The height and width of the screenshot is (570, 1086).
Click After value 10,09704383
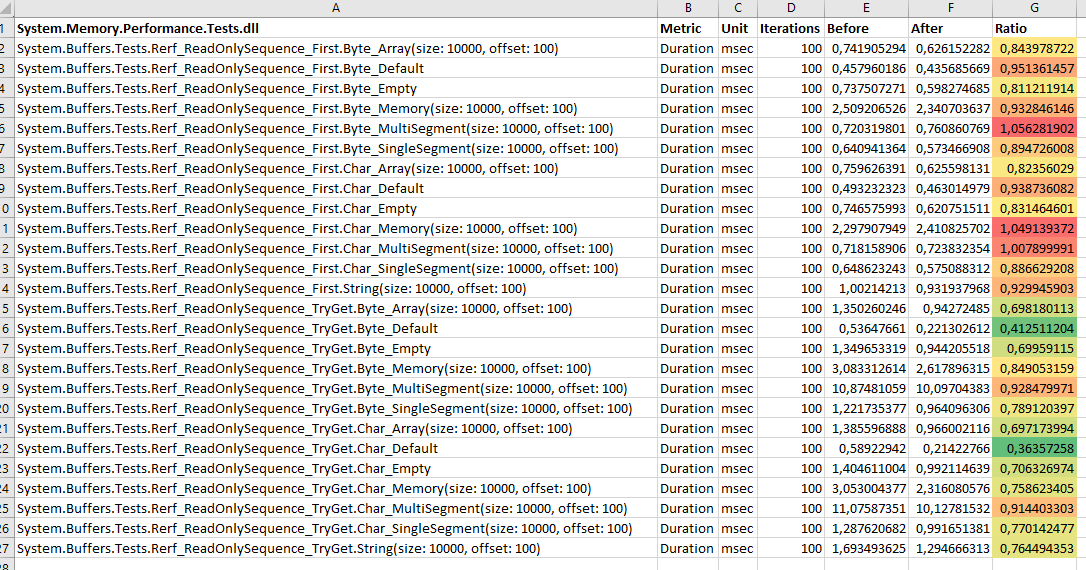point(950,389)
